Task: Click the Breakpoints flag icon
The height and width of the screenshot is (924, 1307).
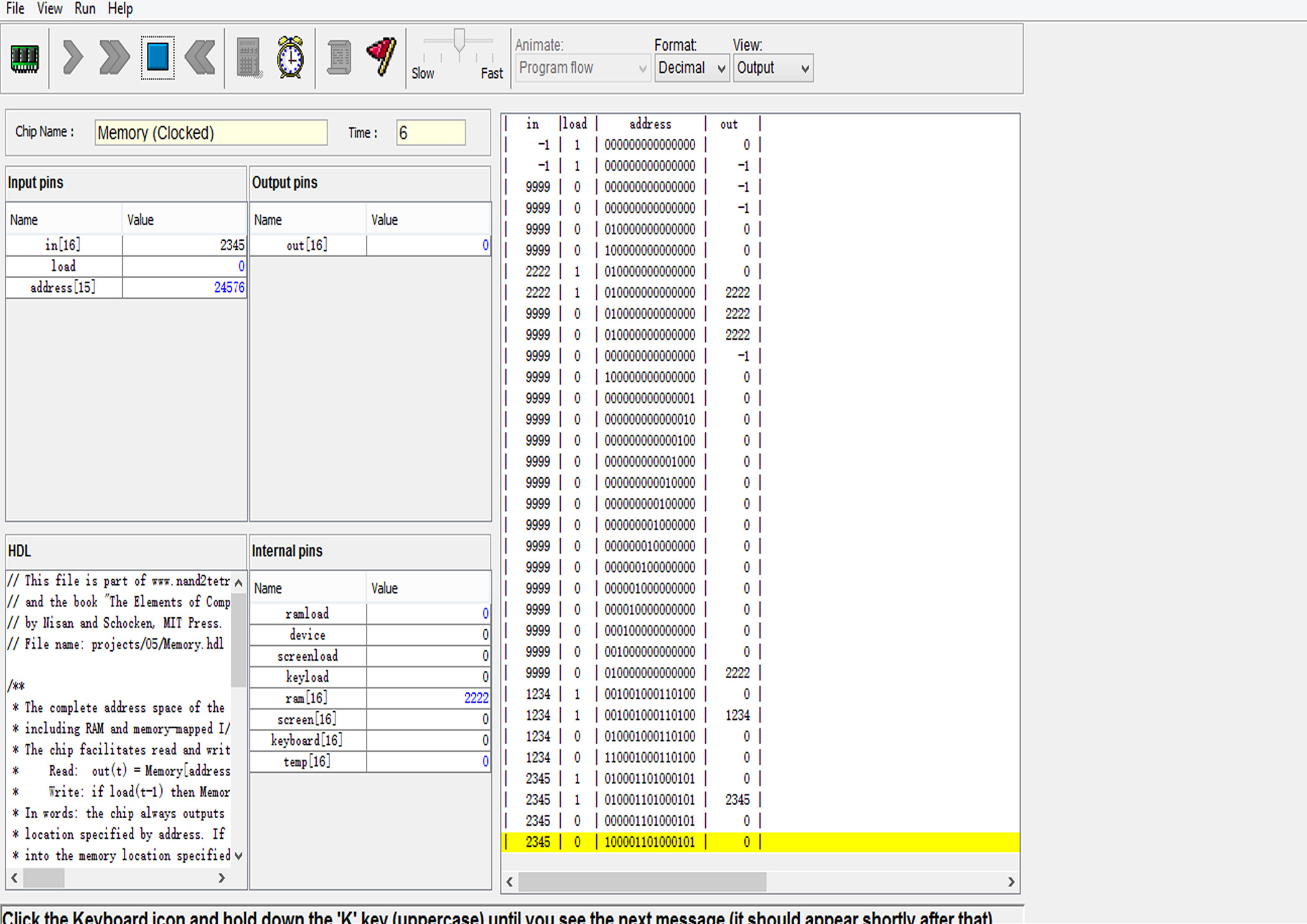Action: pyautogui.click(x=382, y=57)
